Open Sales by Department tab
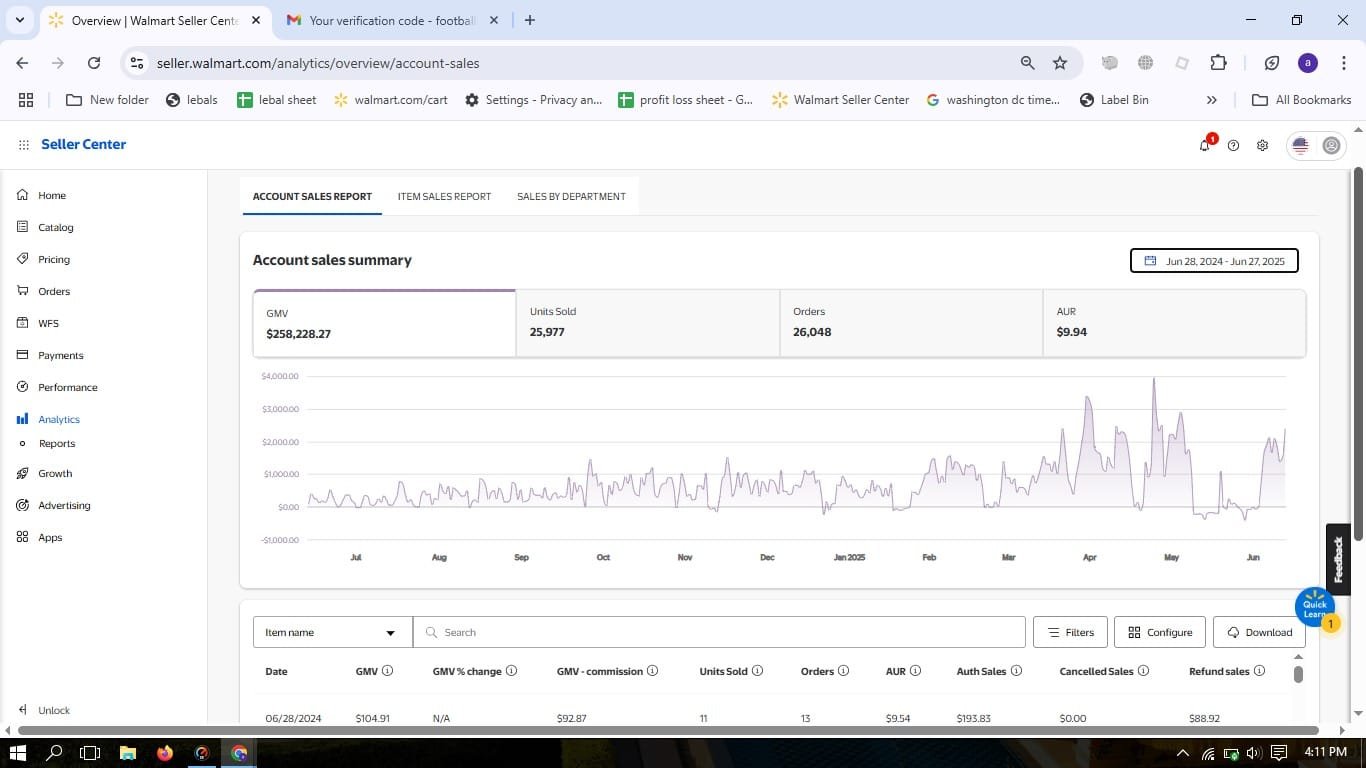 point(571,196)
